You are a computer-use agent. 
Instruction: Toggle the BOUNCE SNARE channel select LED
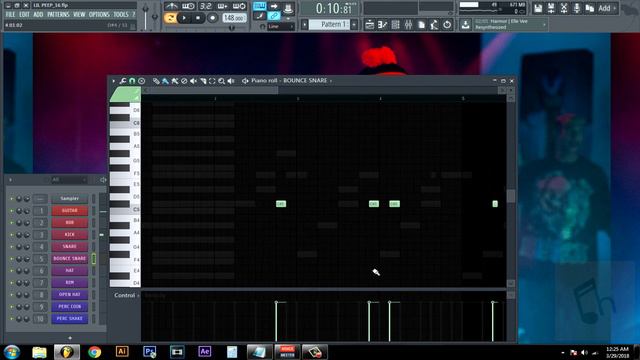point(94,258)
